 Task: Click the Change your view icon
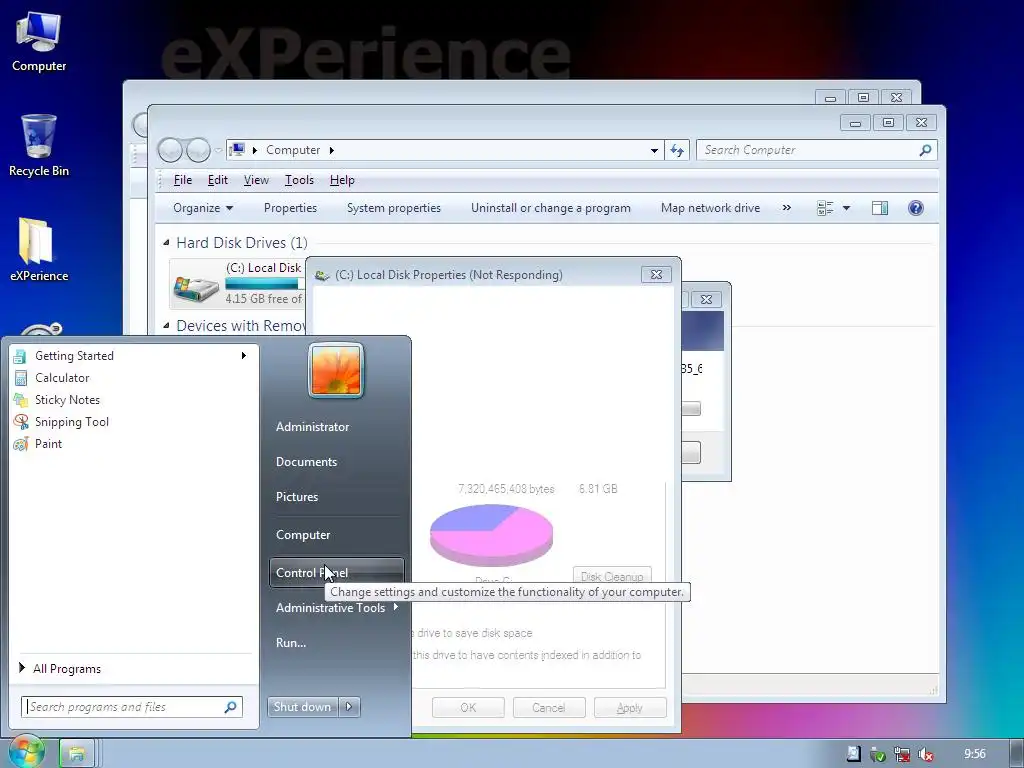click(x=825, y=208)
